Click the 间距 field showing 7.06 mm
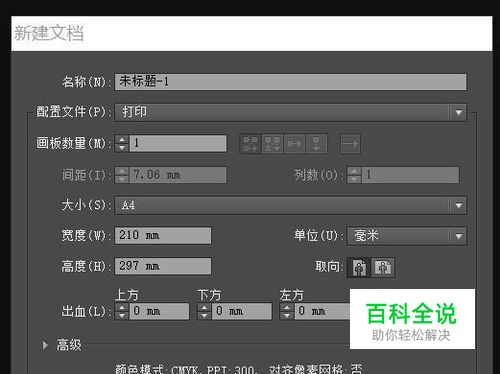This screenshot has width=500, height=374. pos(178,175)
